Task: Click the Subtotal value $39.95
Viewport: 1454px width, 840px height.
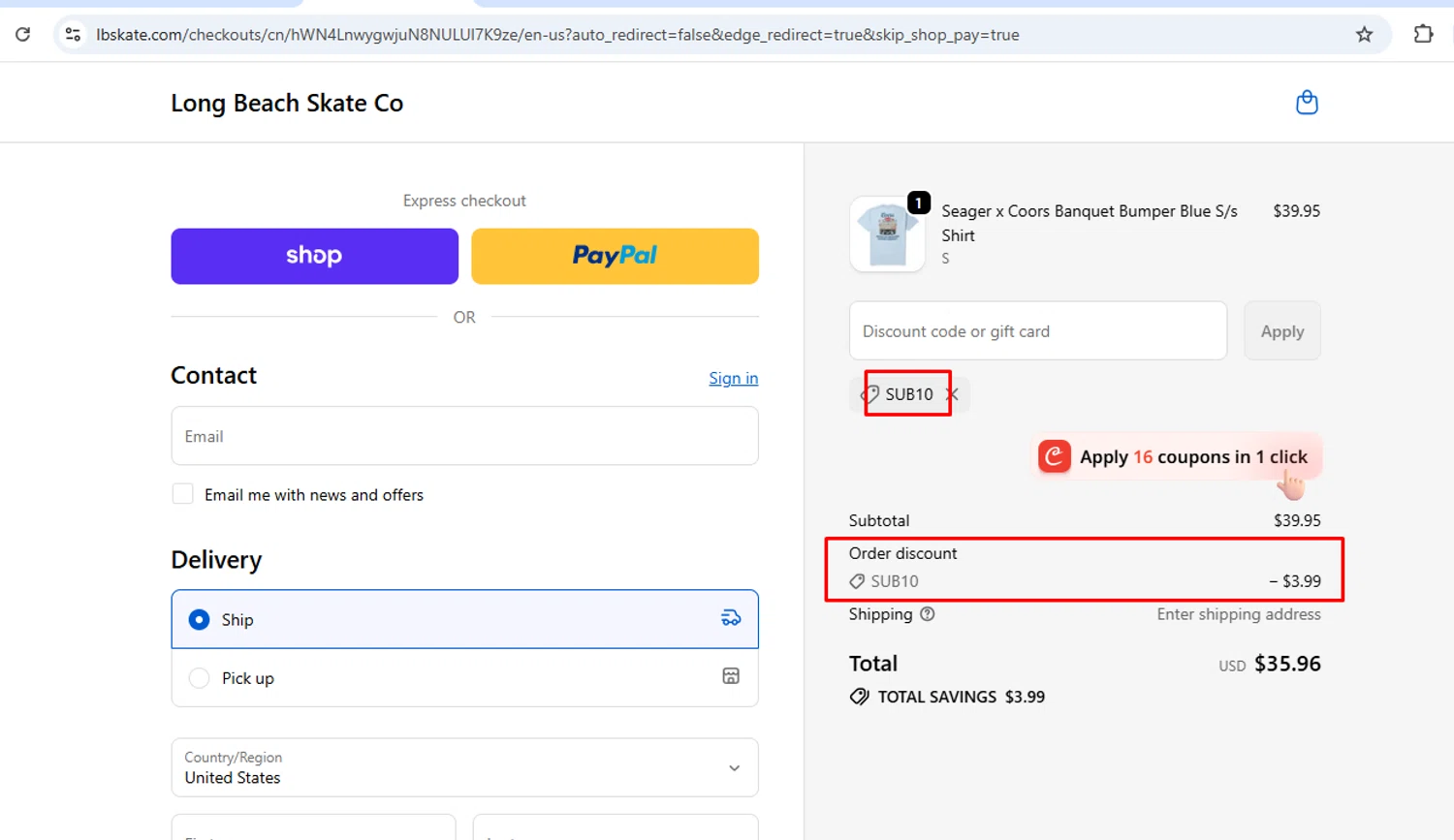Action: coord(1297,520)
